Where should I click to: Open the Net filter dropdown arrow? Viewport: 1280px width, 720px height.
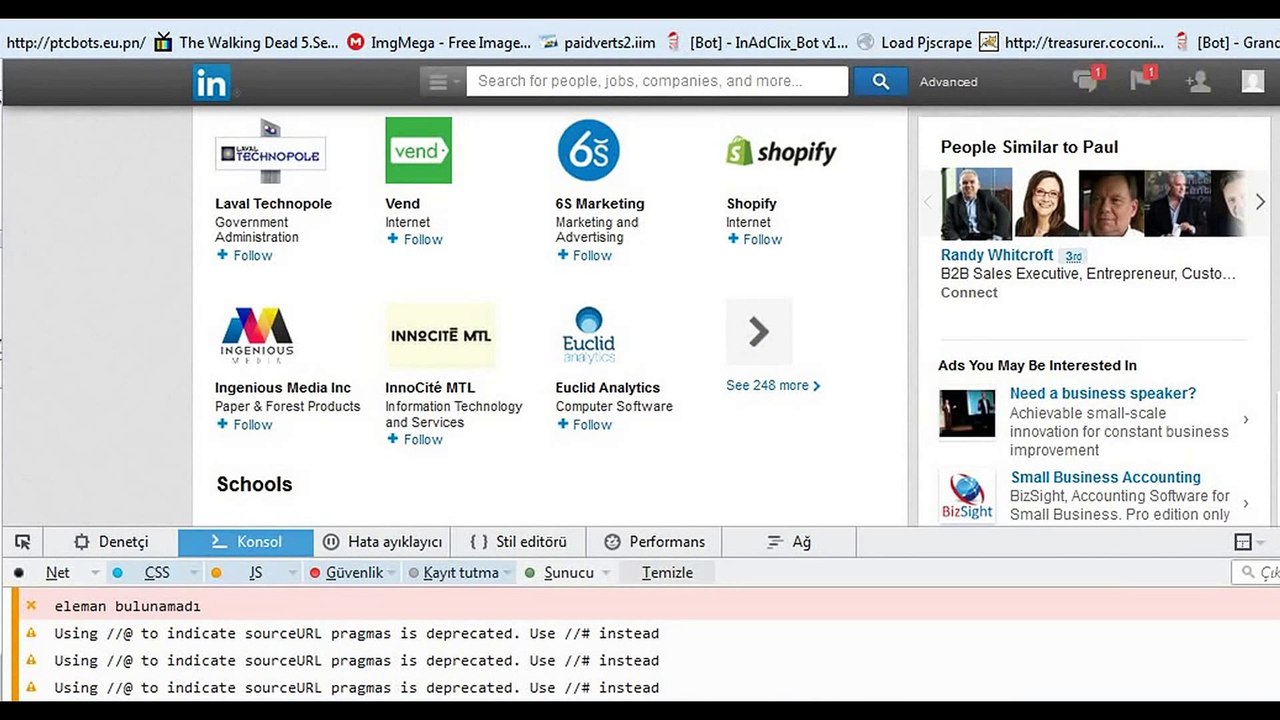pos(96,573)
